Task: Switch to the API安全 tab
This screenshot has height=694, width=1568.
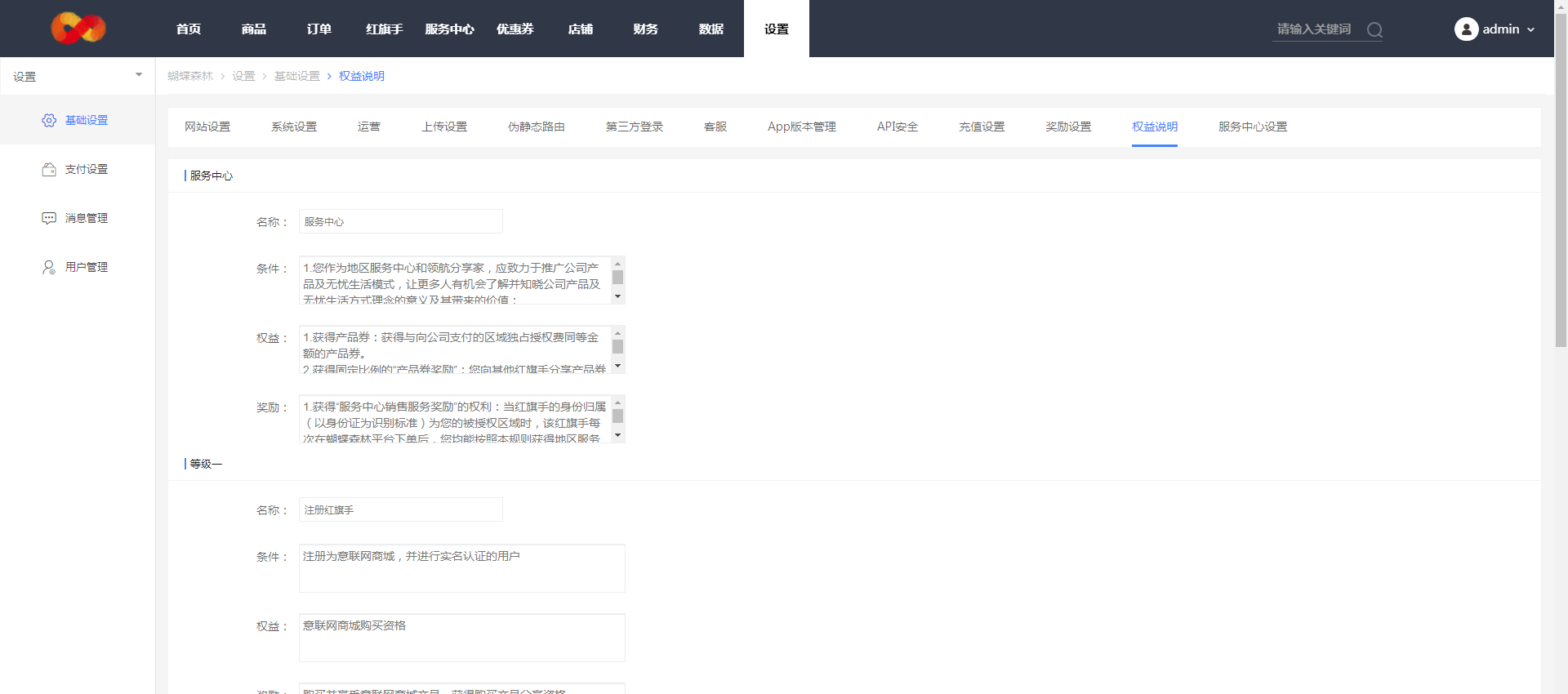Action: point(898,127)
